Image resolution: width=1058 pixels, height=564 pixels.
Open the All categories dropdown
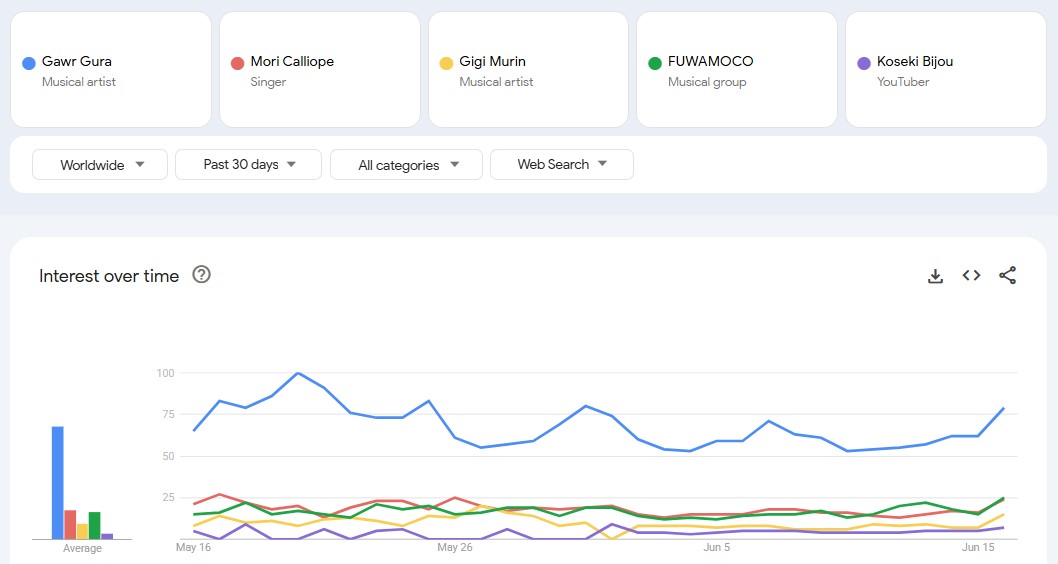406,165
